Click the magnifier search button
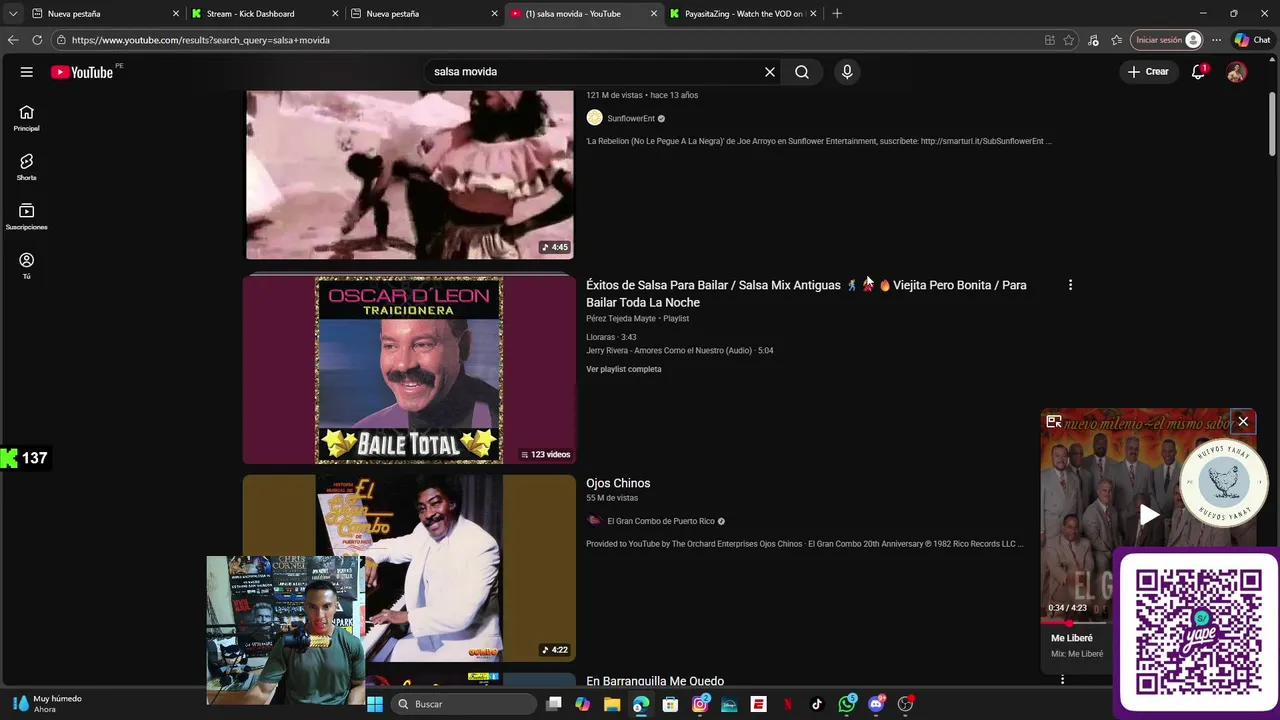 tap(802, 72)
